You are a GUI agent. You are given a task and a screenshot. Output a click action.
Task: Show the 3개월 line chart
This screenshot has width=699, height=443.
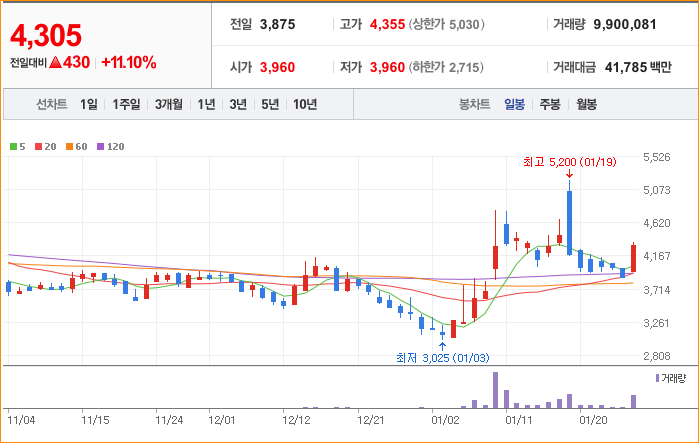[x=169, y=104]
